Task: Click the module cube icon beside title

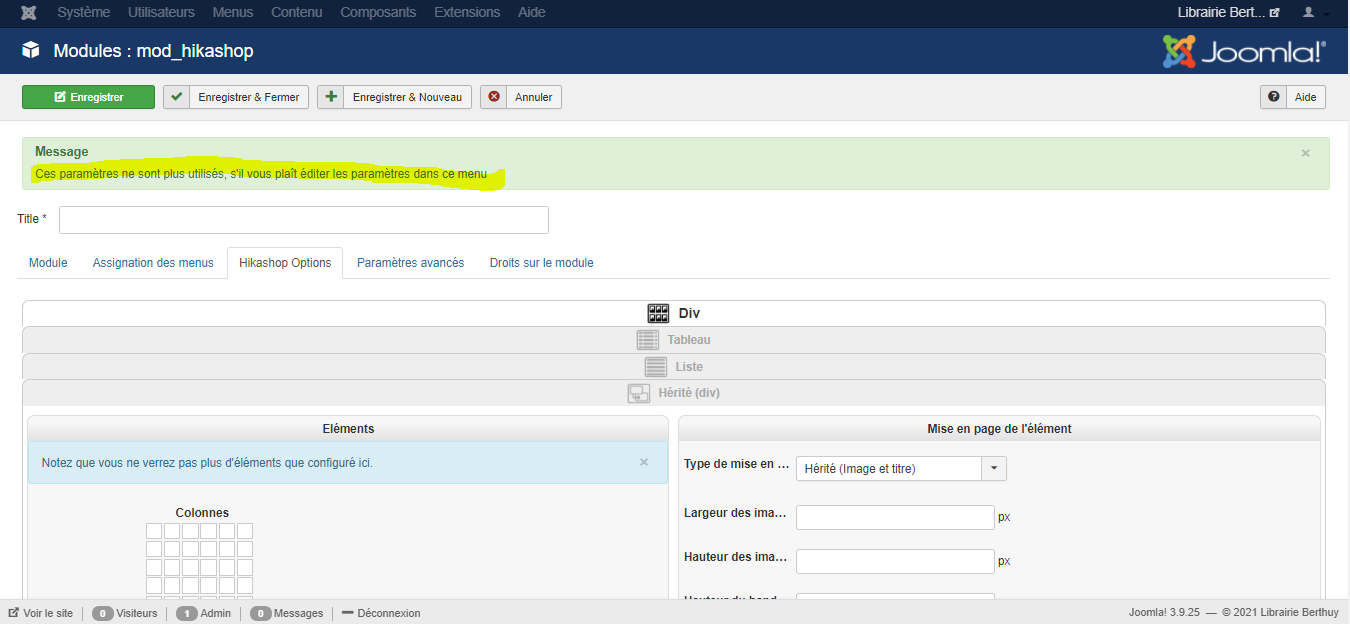Action: (x=31, y=51)
